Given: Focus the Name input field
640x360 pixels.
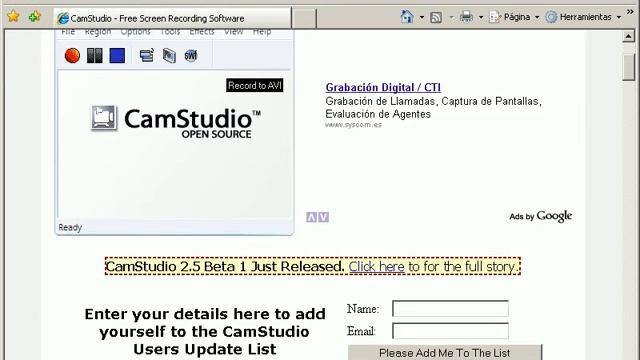Looking at the screenshot, I should (x=450, y=309).
